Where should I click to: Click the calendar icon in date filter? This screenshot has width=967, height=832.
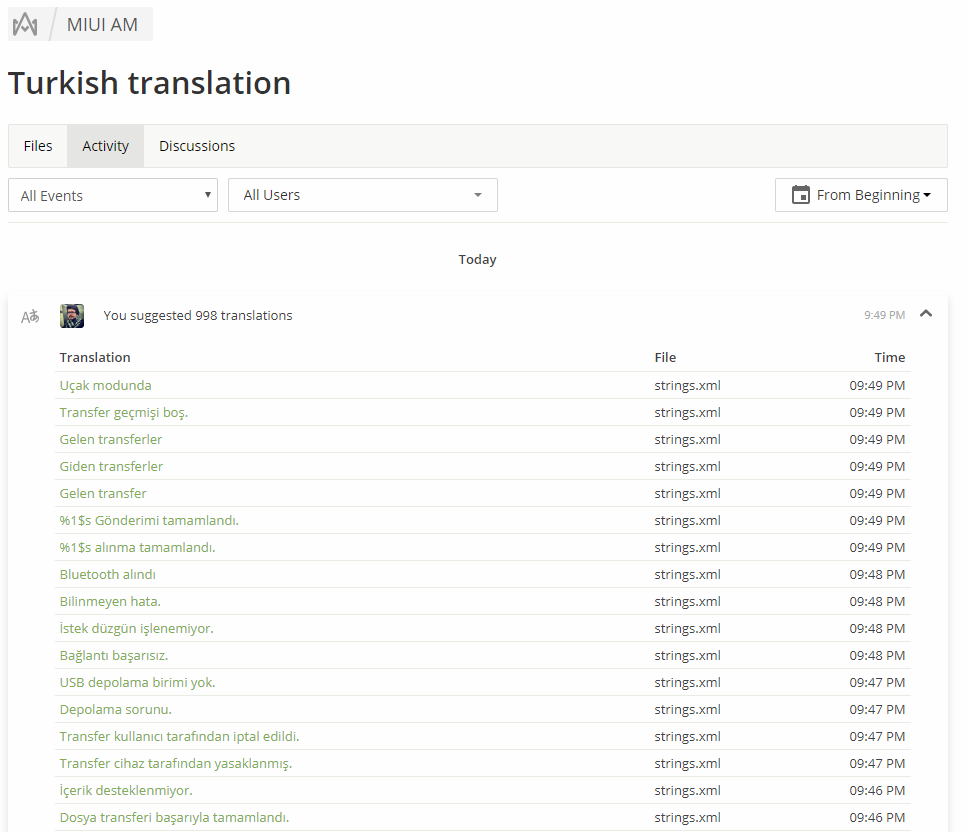(800, 195)
